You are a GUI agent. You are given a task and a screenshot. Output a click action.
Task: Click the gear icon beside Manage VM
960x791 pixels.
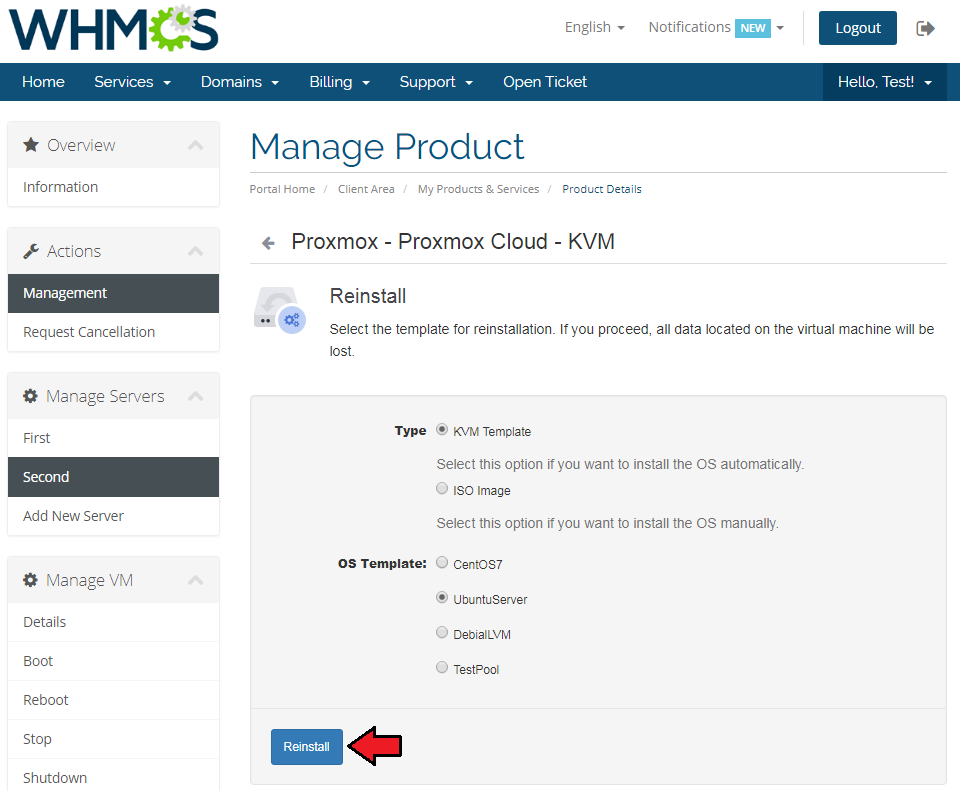(30, 580)
